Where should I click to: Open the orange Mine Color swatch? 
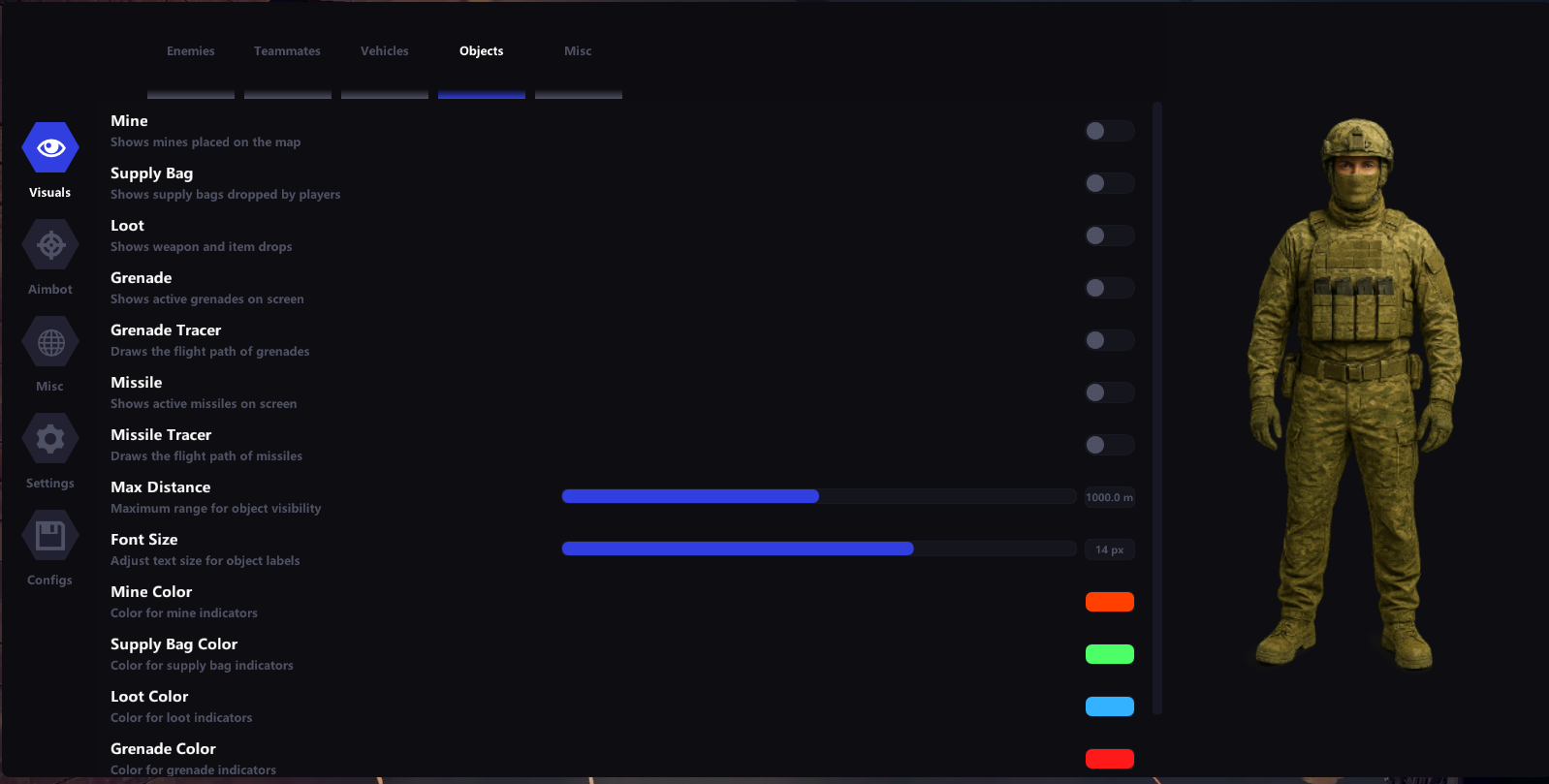click(x=1109, y=602)
